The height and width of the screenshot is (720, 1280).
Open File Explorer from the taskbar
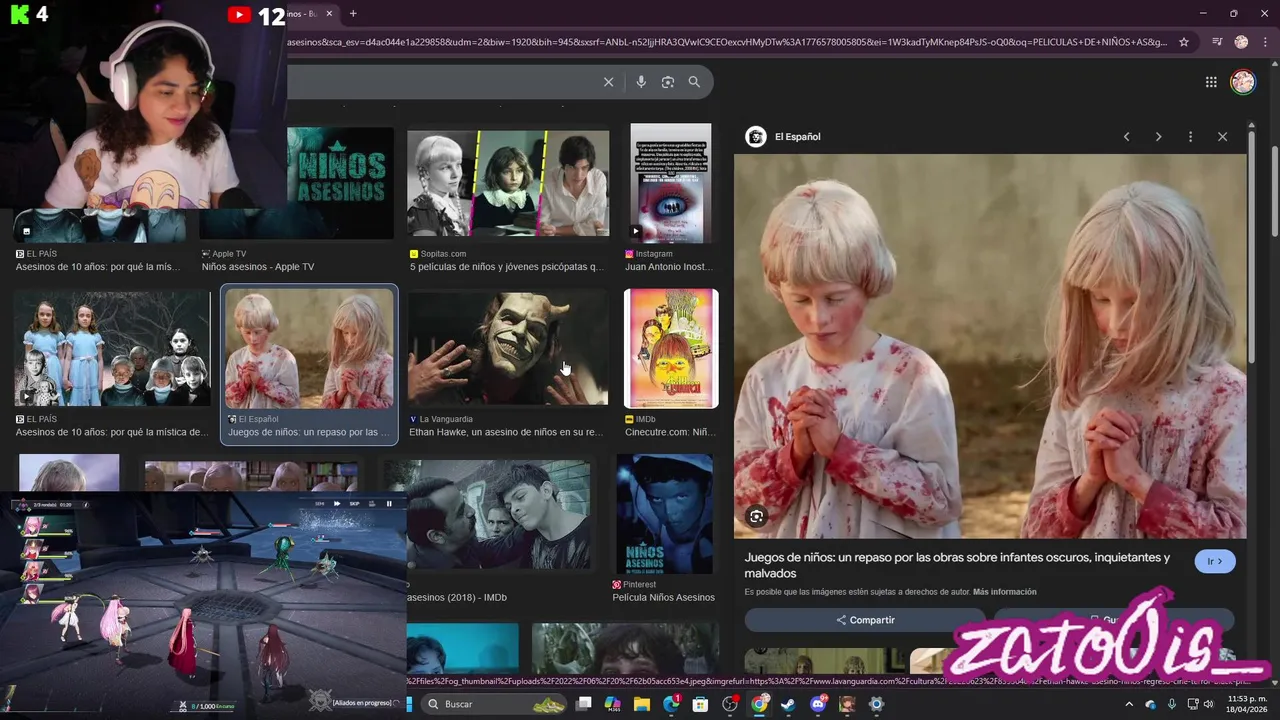coord(642,704)
